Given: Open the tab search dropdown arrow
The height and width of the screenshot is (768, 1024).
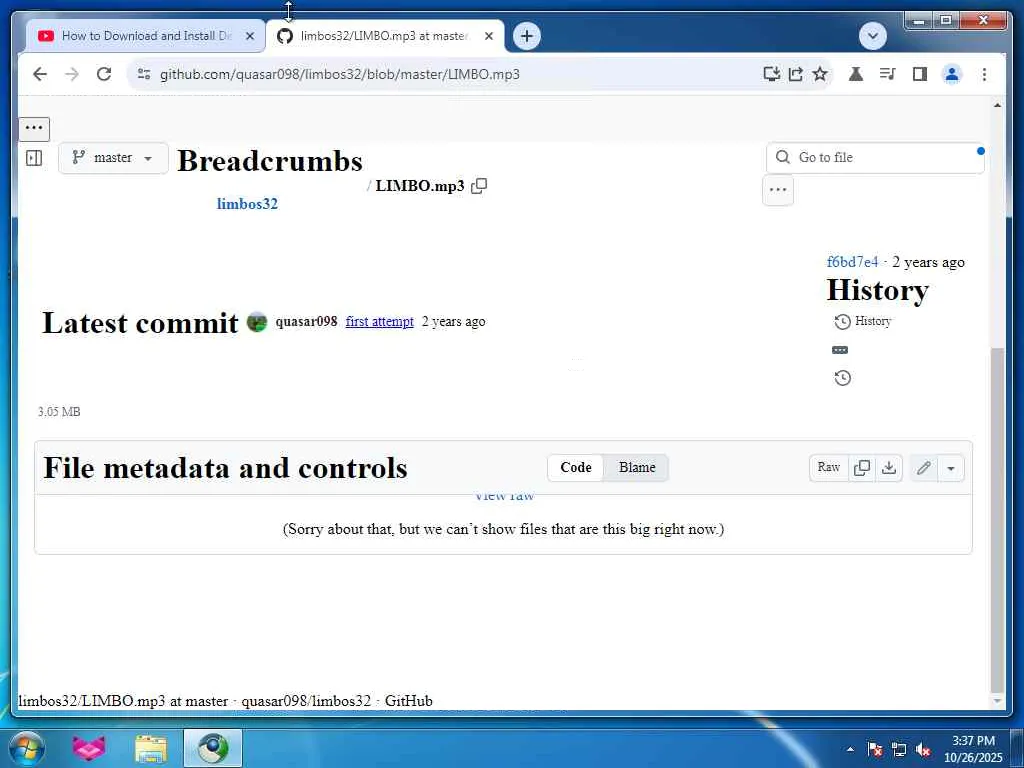Looking at the screenshot, I should 873,36.
